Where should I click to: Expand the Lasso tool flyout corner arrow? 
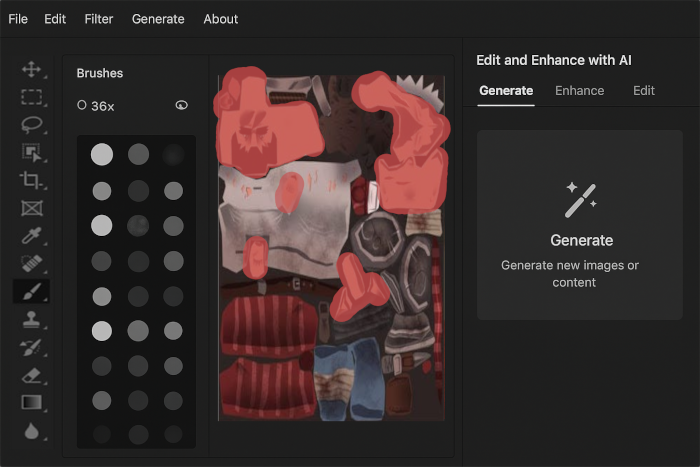[45, 132]
